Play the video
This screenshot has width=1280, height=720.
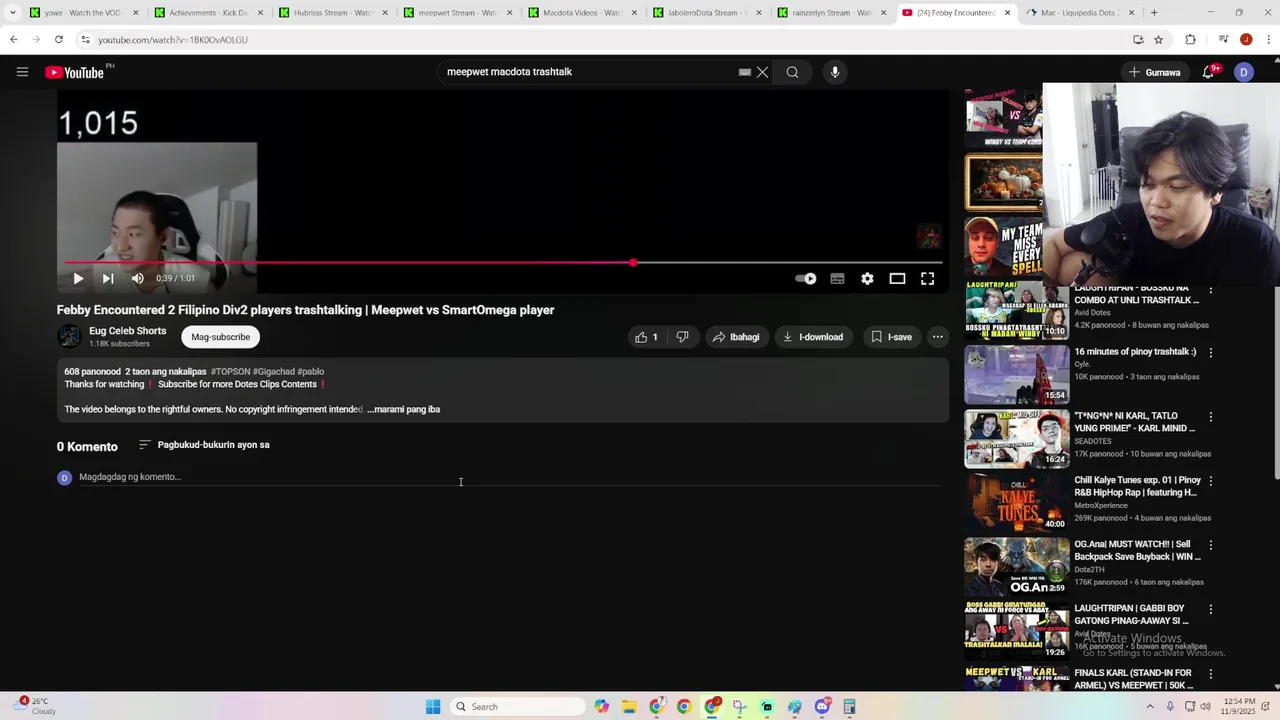pyautogui.click(x=78, y=279)
